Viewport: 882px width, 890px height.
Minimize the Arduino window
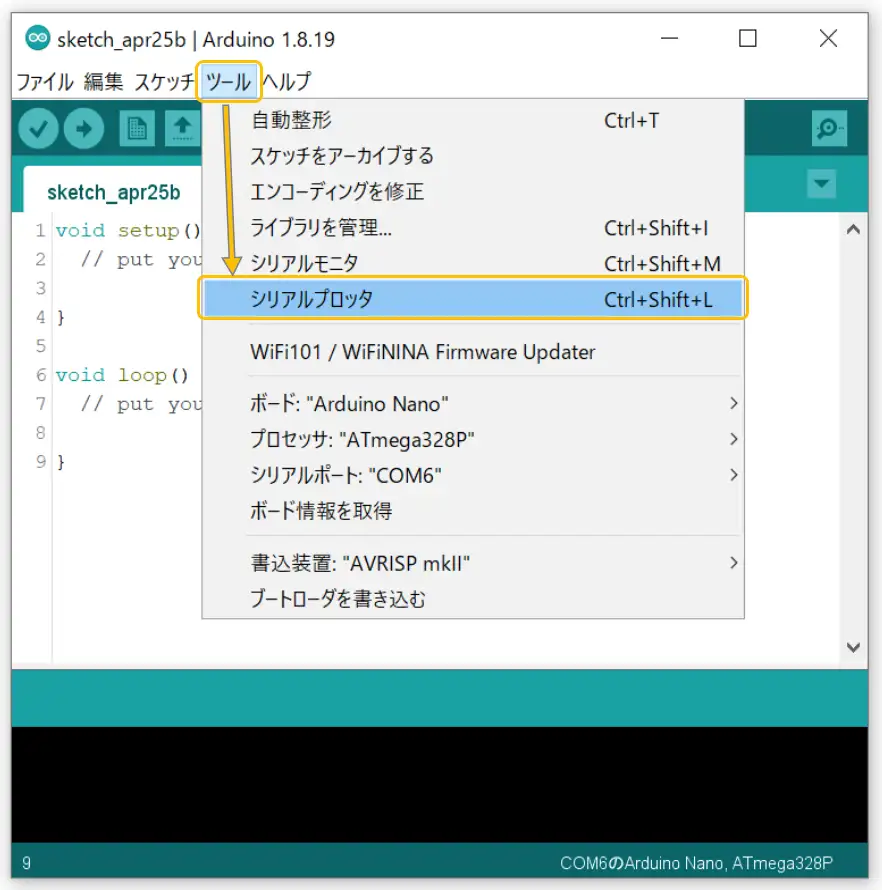click(670, 39)
